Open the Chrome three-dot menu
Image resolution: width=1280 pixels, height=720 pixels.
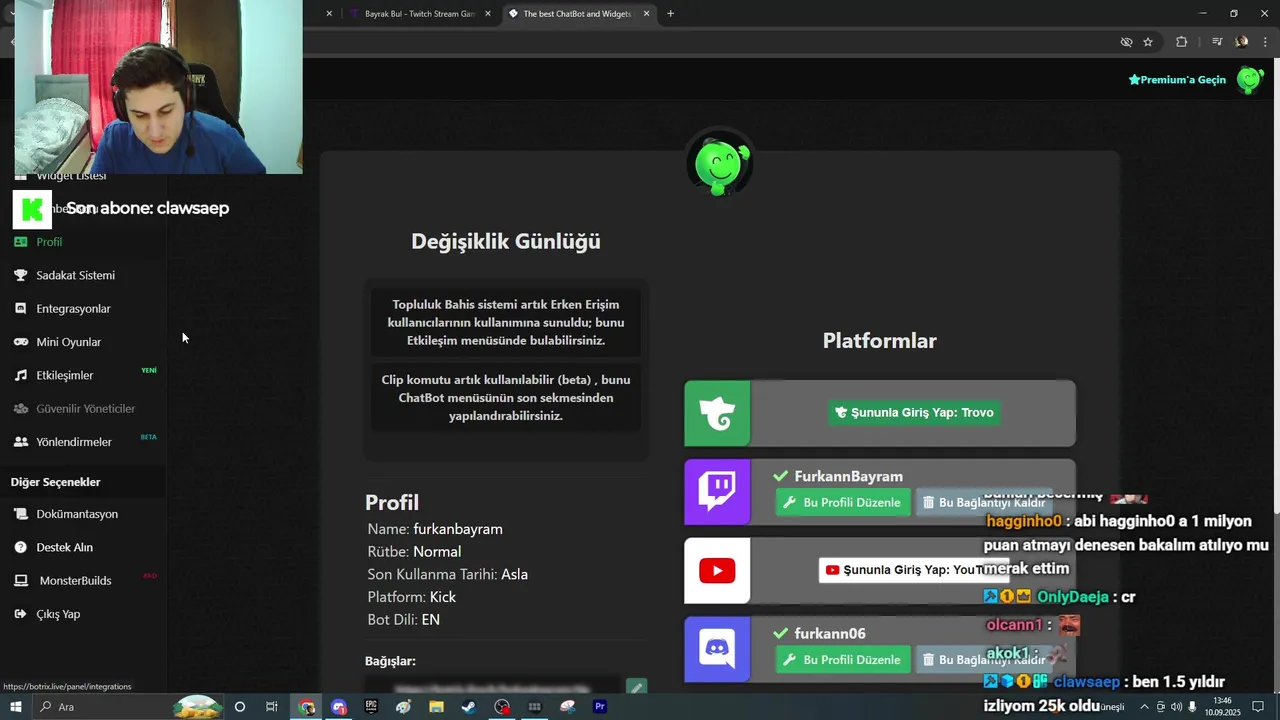point(1266,42)
